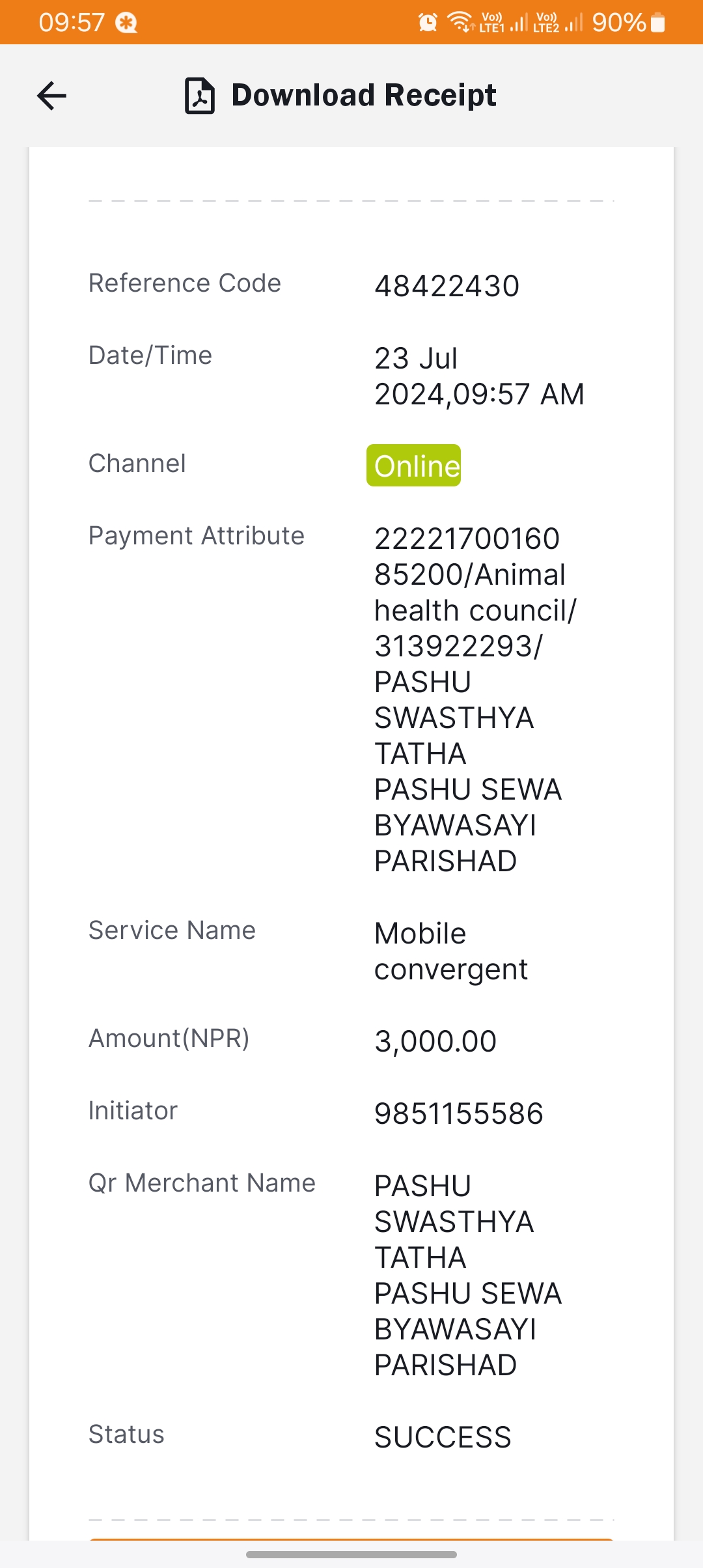The height and width of the screenshot is (1568, 703).
Task: Select reference code 48422430
Action: click(447, 287)
